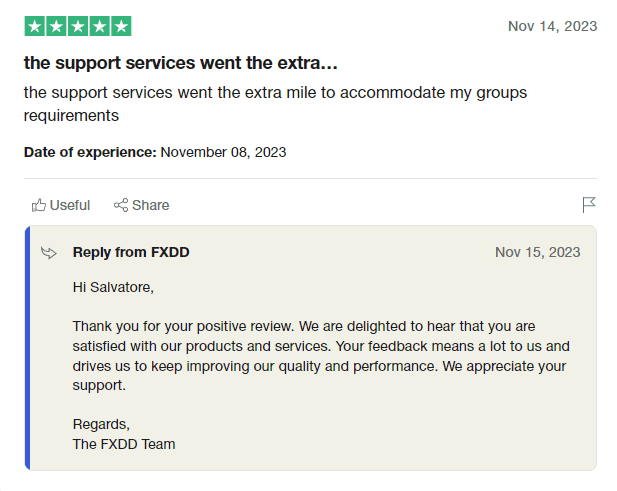Viewport: 617px width, 491px height.
Task: Click the fourth green rating star
Action: [99, 26]
